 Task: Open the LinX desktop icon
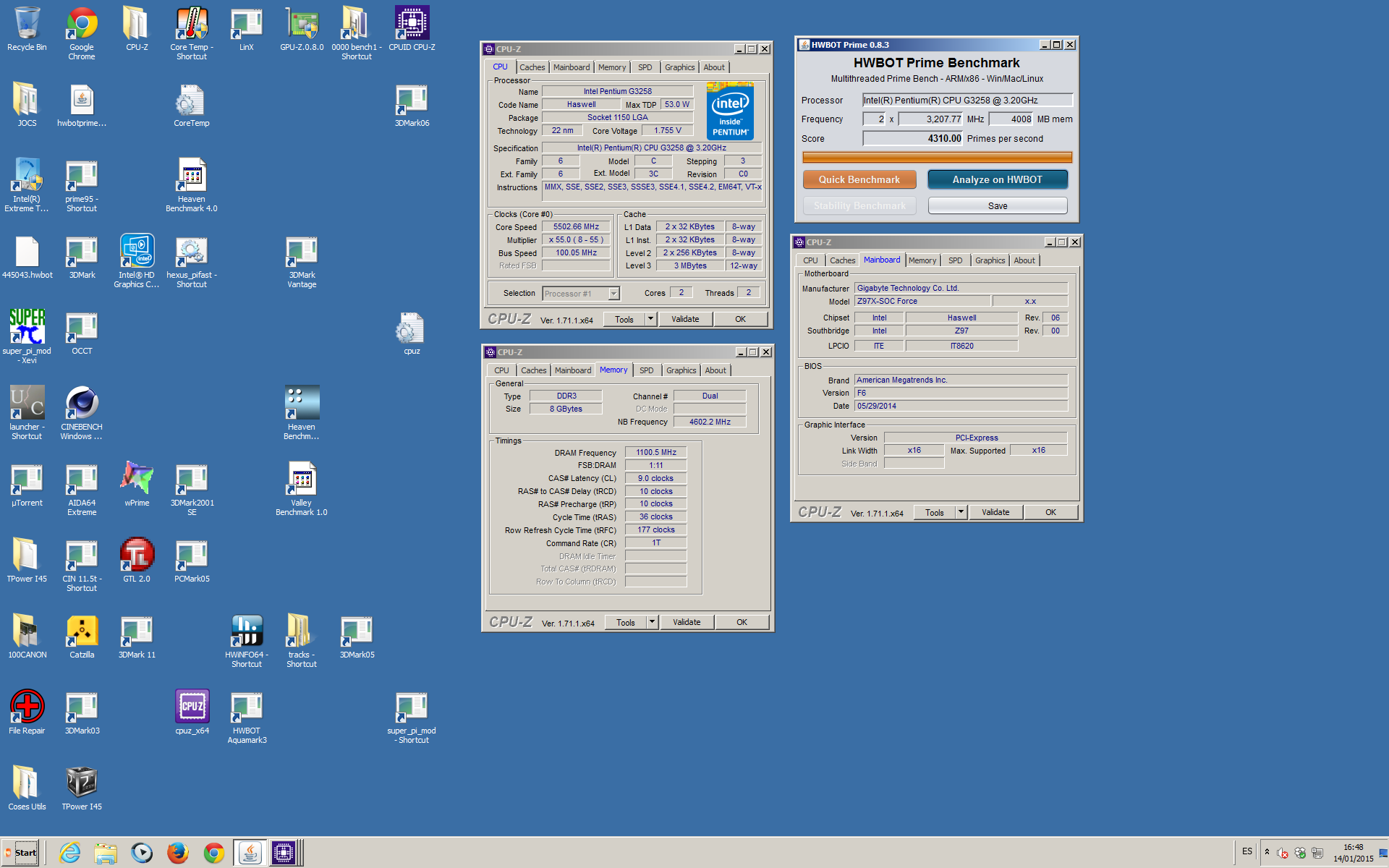(247, 29)
